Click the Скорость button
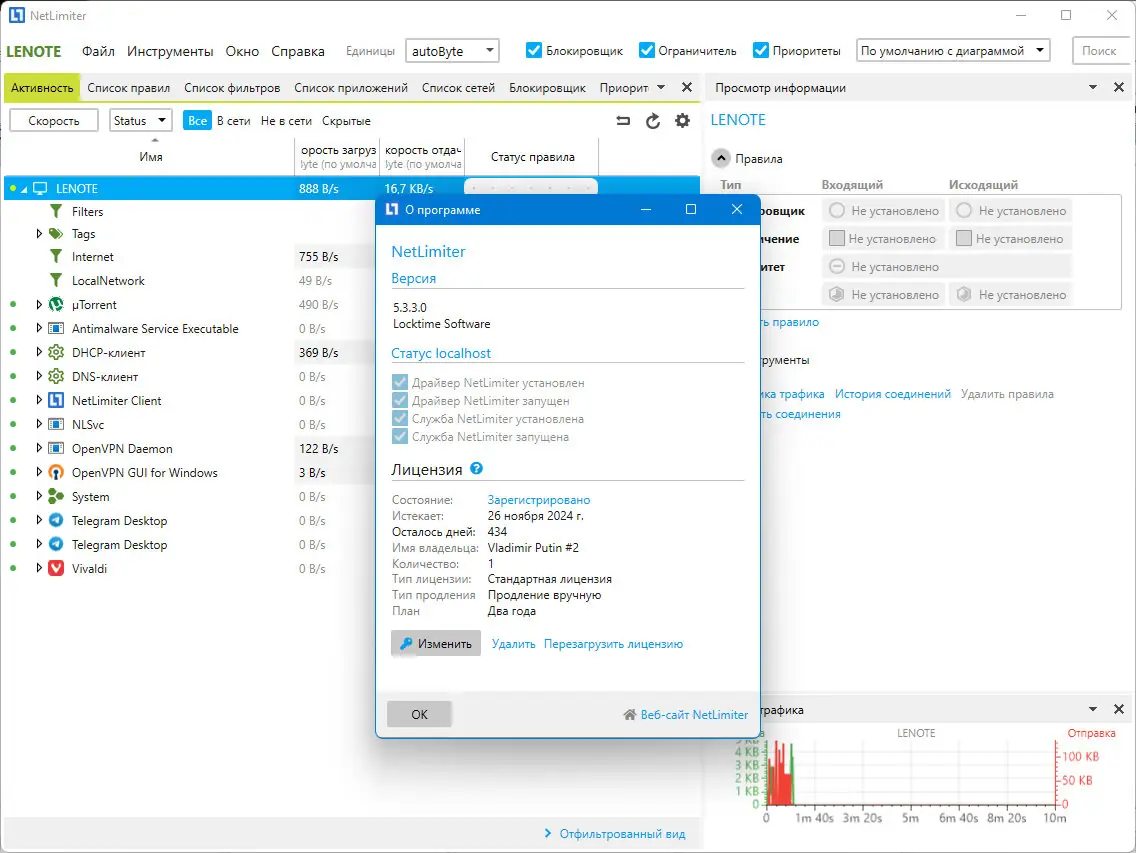 pyautogui.click(x=54, y=120)
